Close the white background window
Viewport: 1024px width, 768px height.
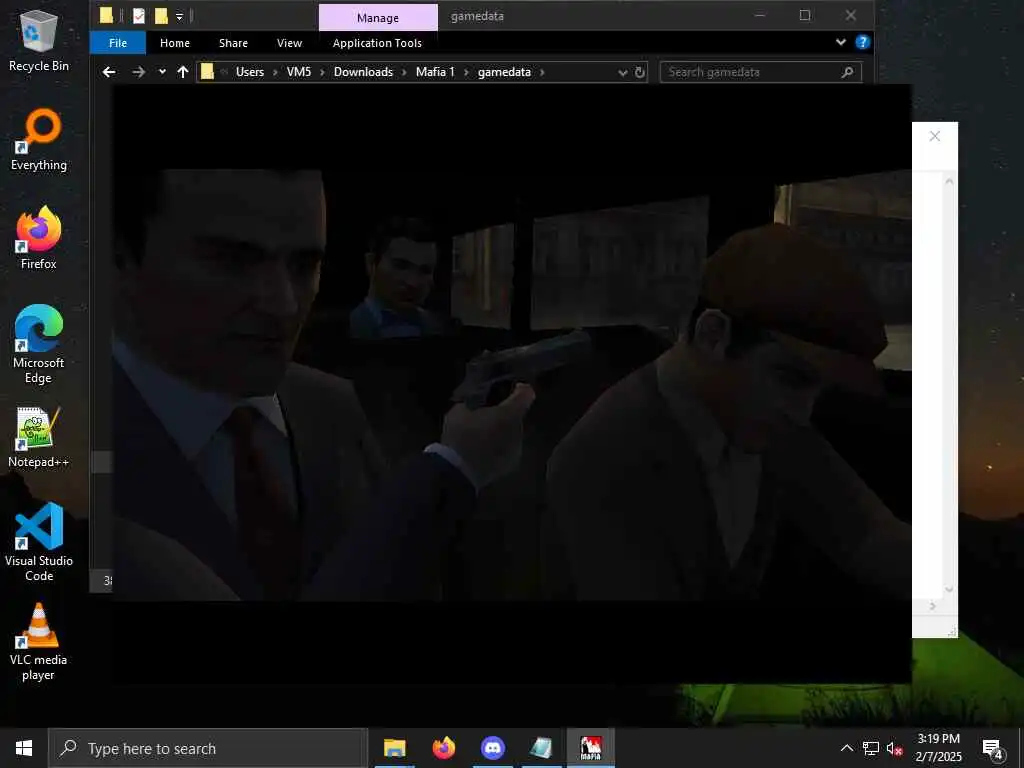click(x=935, y=136)
